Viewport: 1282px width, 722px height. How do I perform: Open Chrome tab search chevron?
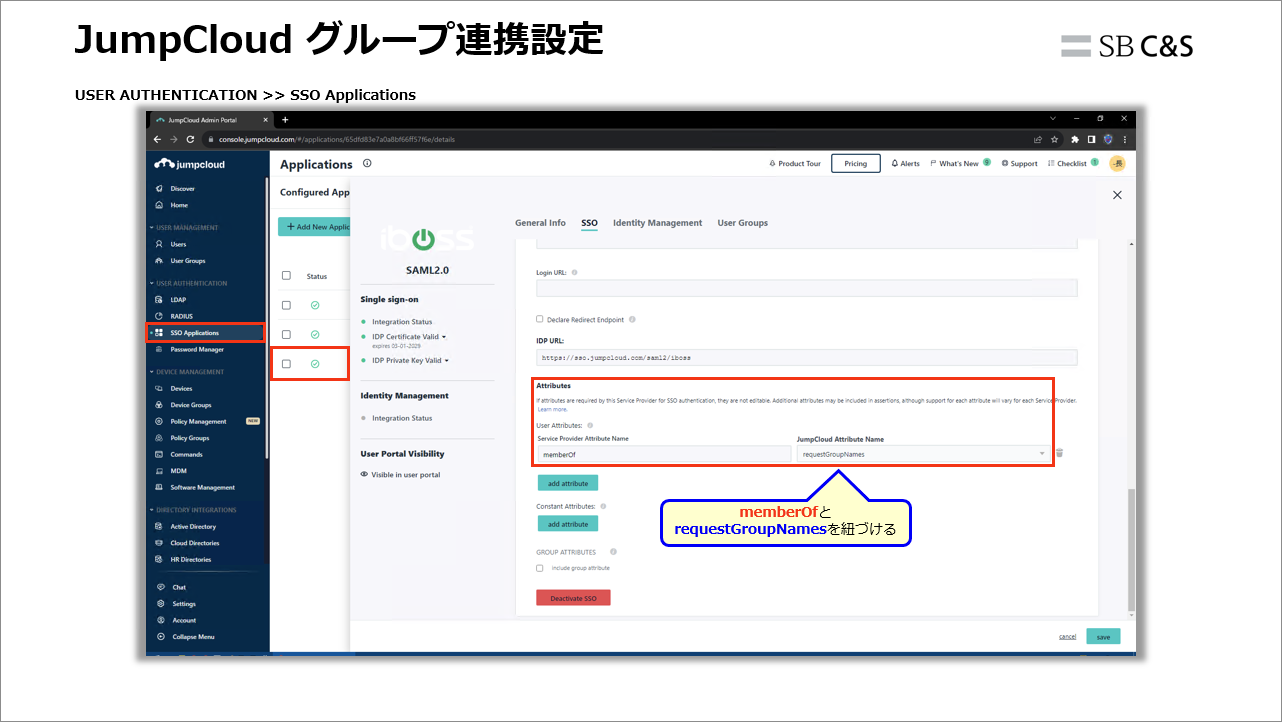(x=1053, y=118)
